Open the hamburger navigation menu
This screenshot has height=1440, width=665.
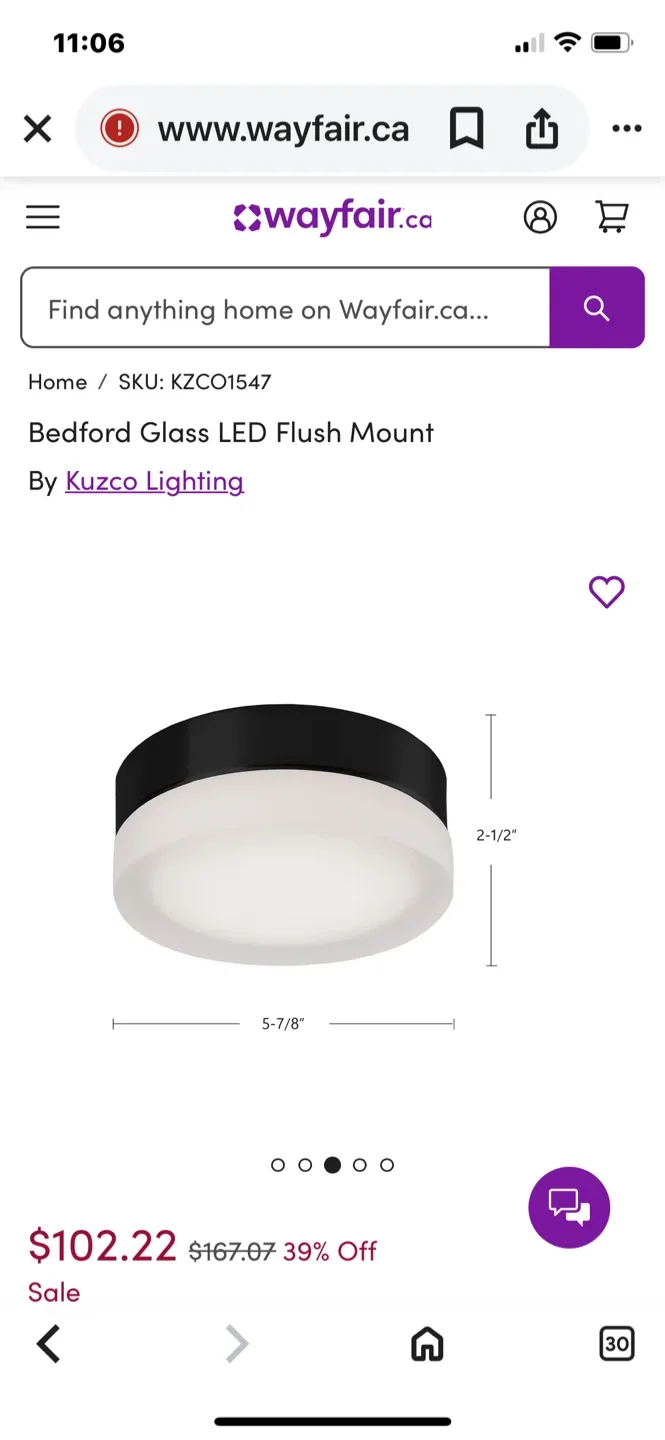tap(42, 217)
